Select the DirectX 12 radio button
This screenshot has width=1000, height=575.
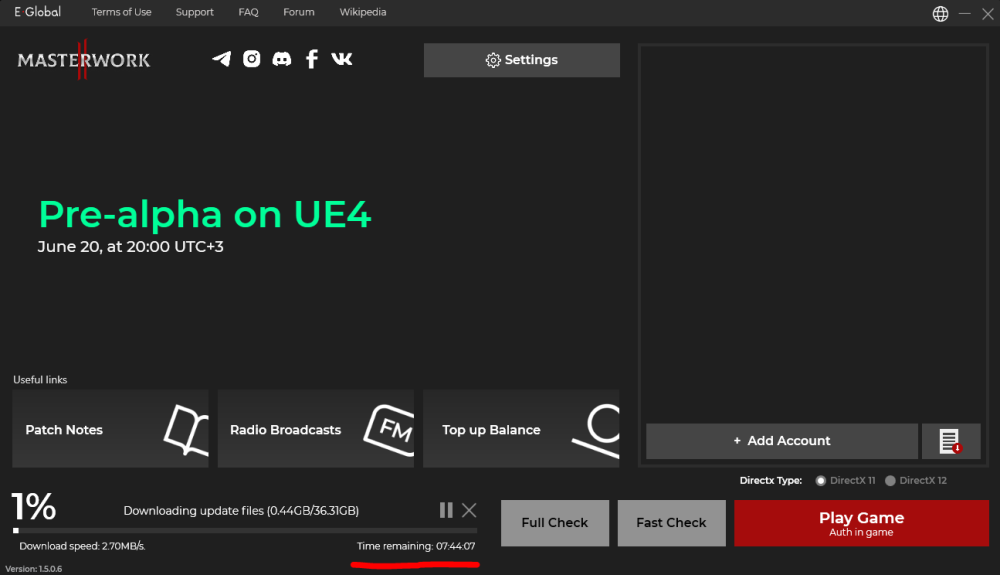(890, 481)
